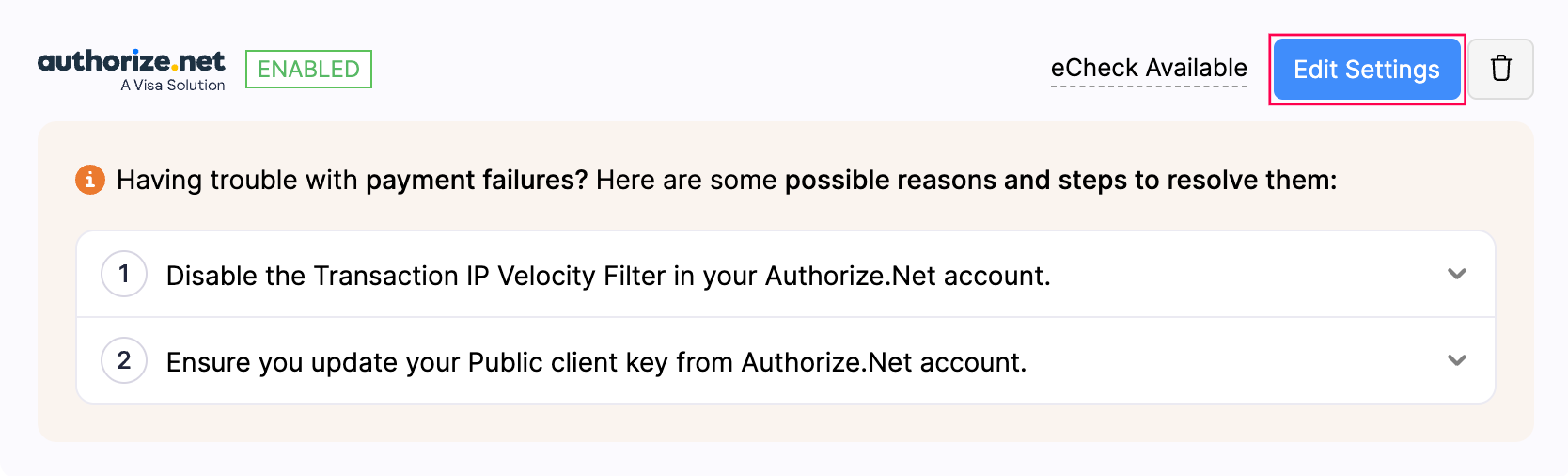The height and width of the screenshot is (476, 1568).
Task: Click 'Here are some' in the notice heading
Action: pos(686,180)
